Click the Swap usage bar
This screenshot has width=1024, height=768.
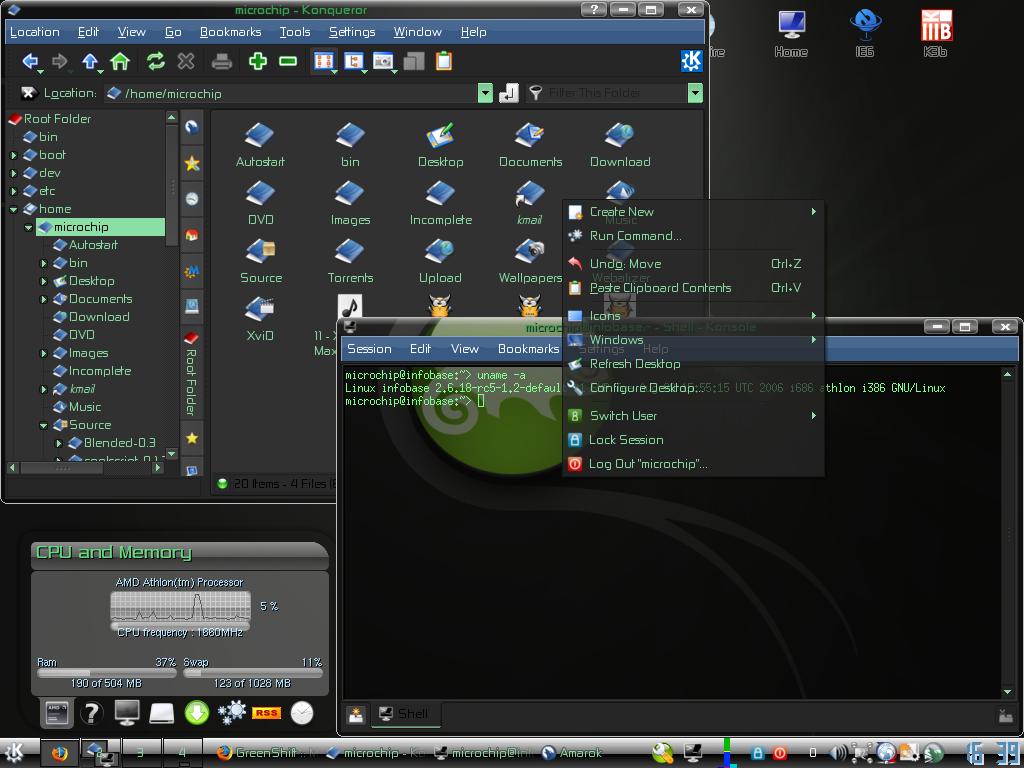click(253, 673)
